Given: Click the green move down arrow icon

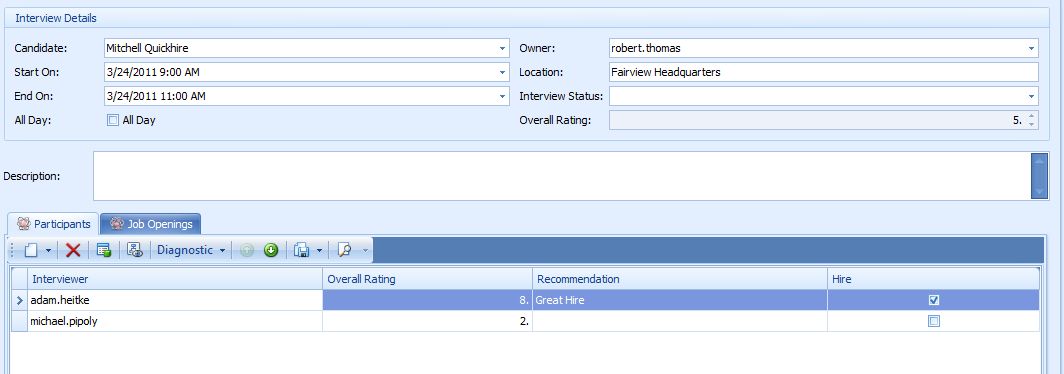Looking at the screenshot, I should pos(271,250).
